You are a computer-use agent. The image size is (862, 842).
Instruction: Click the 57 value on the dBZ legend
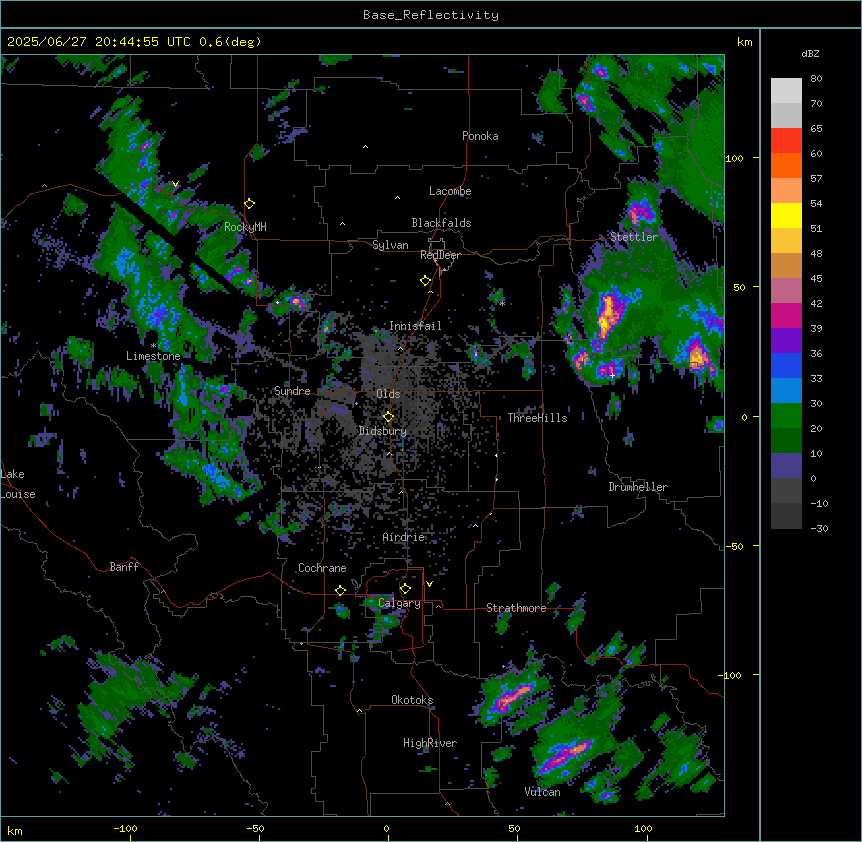816,179
